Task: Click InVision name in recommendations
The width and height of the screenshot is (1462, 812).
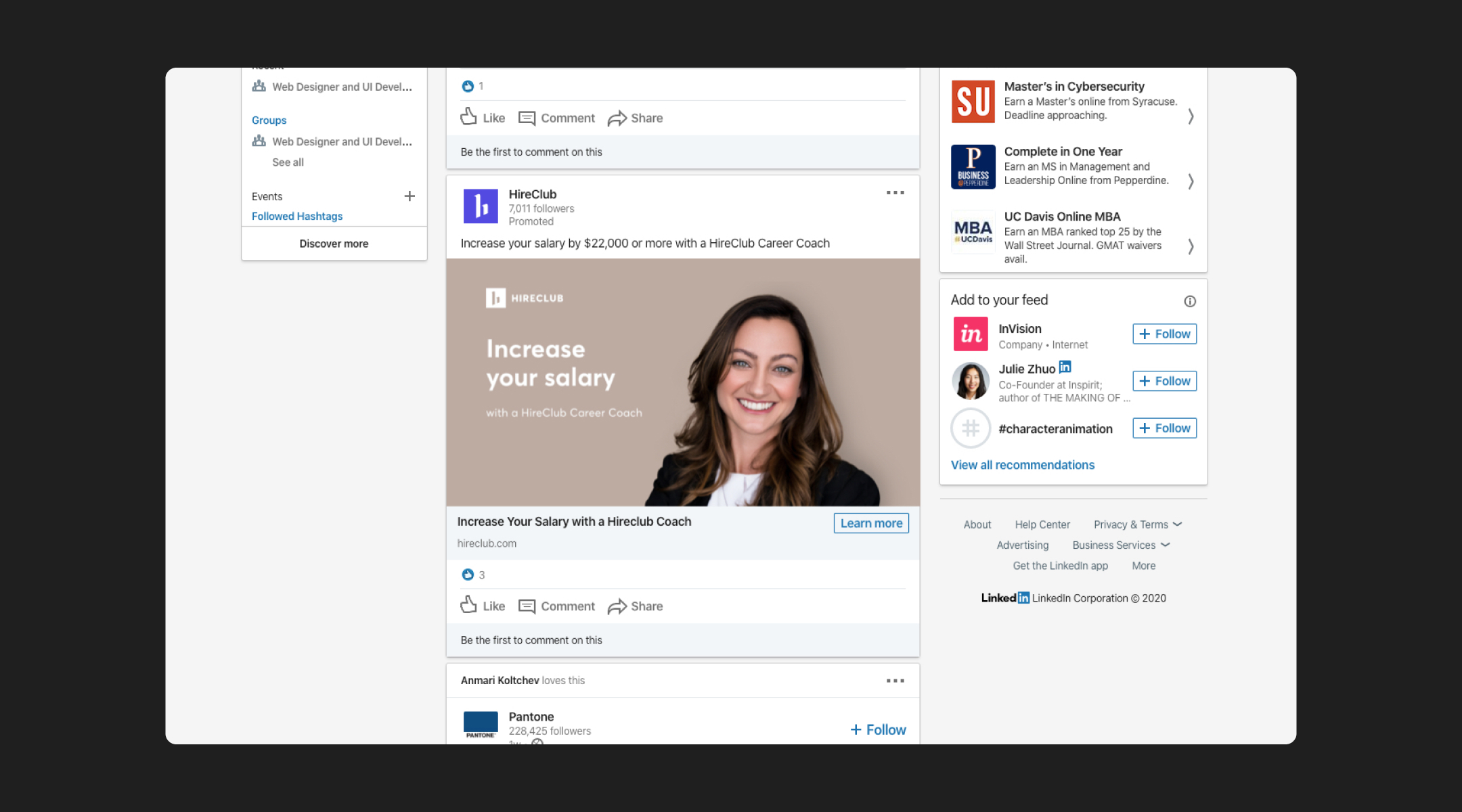Action: pos(1019,329)
